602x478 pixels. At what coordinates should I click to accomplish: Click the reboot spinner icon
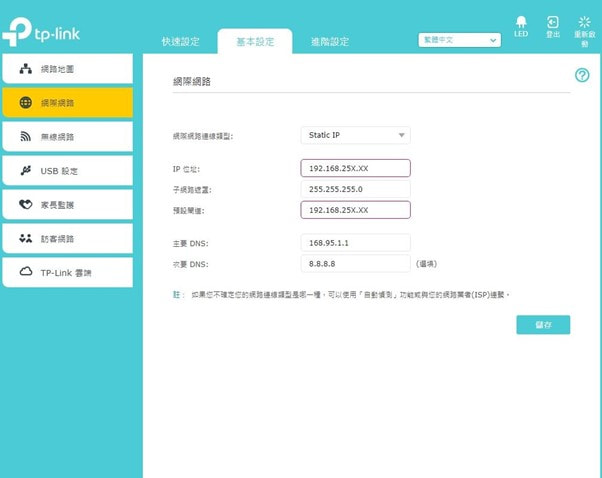pos(584,22)
